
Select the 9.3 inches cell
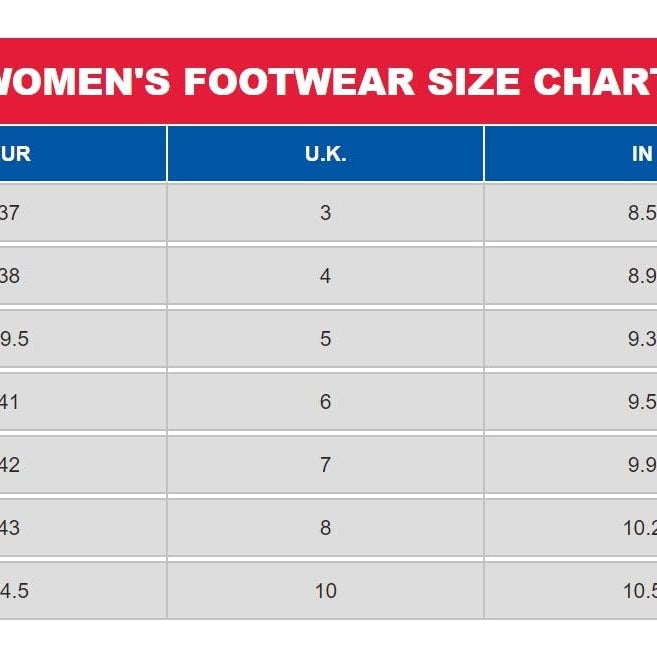pos(641,339)
